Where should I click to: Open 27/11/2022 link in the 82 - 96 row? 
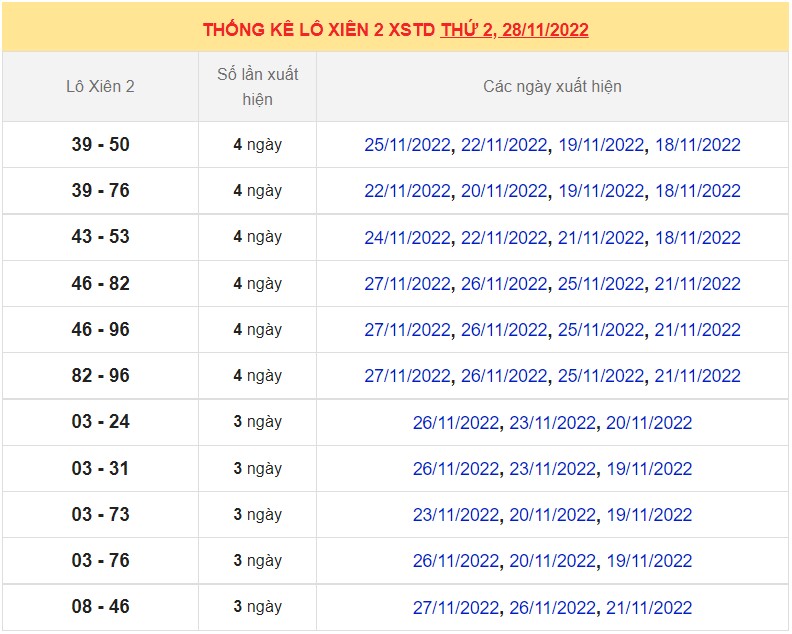pyautogui.click(x=407, y=376)
